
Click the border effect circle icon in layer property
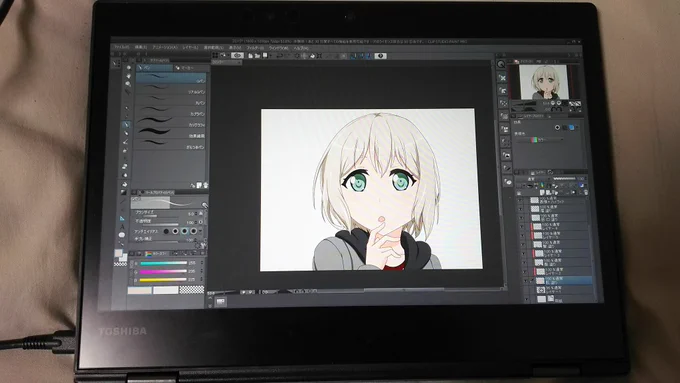558,128
